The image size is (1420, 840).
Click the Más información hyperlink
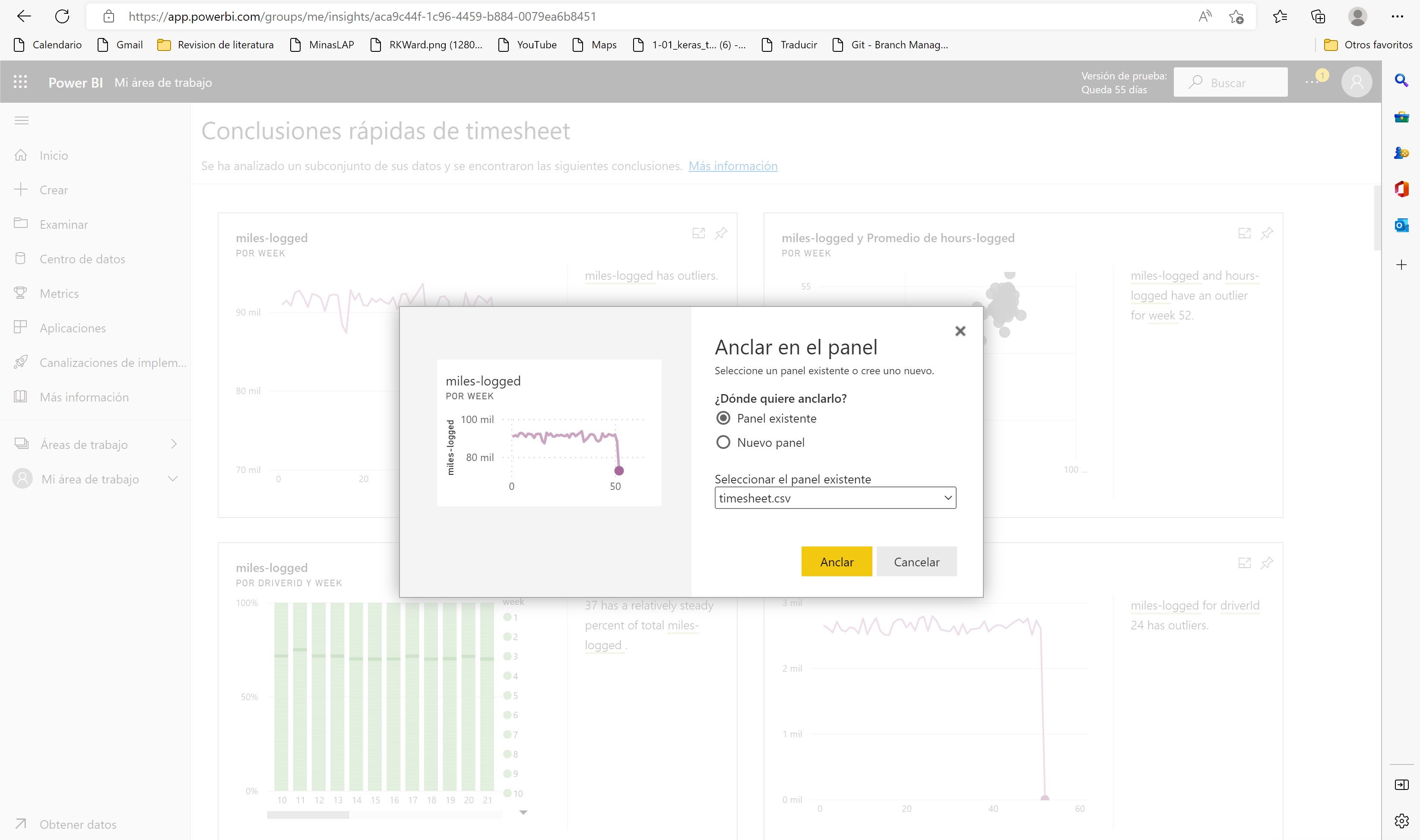[x=733, y=165]
